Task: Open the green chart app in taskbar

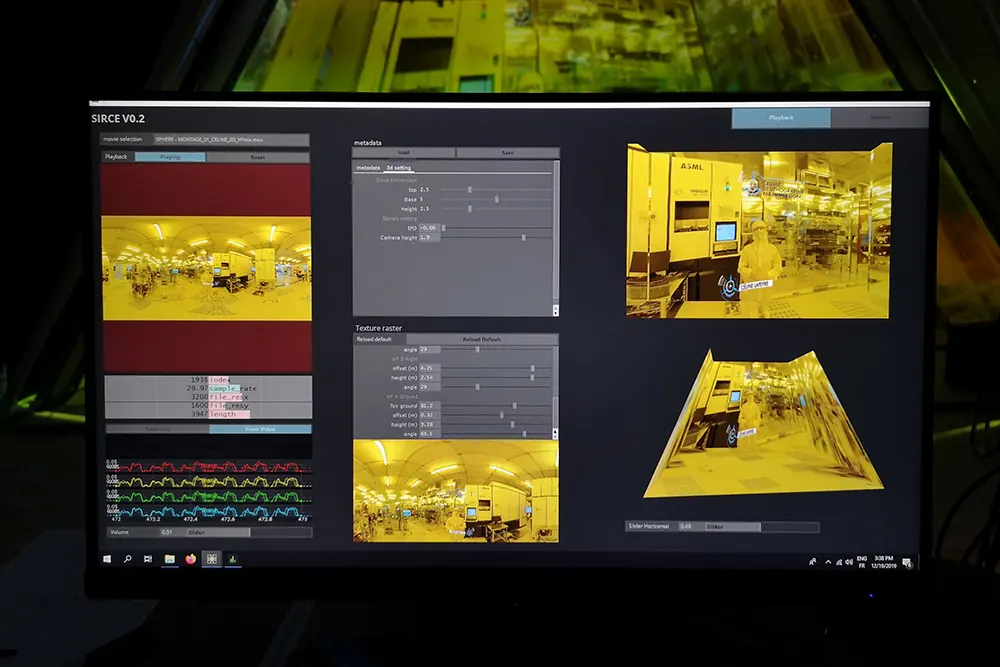Action: pos(233,559)
